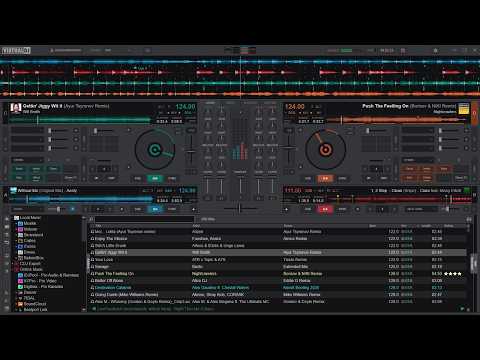
Task: Select track Destination Calabria
Action: coord(278,287)
